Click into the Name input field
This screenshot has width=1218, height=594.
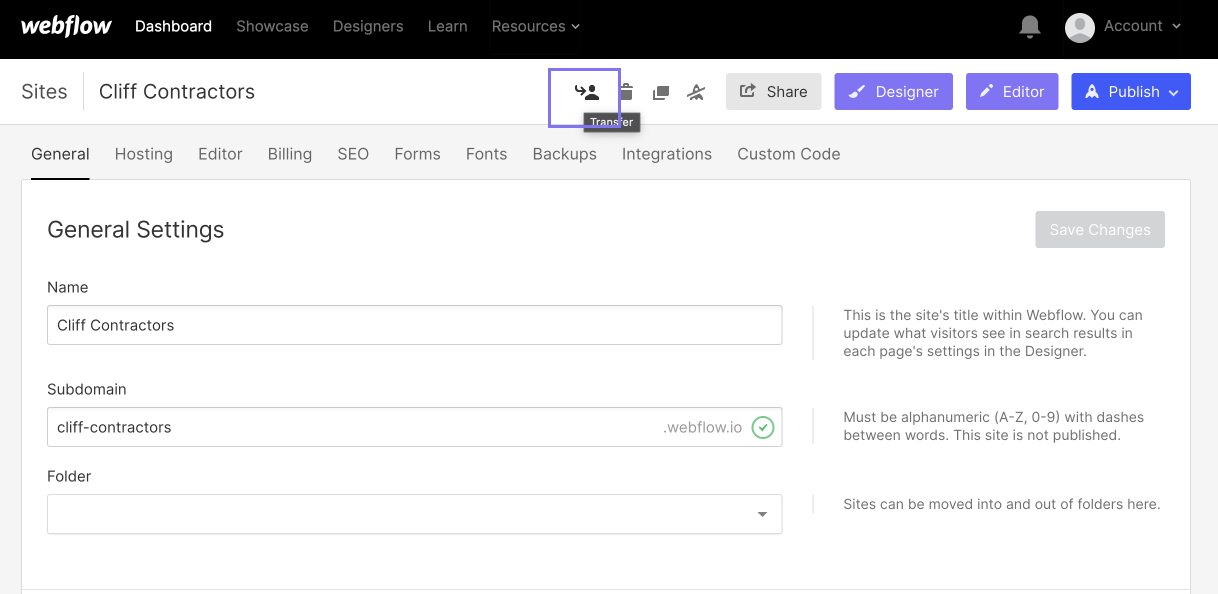click(x=414, y=325)
